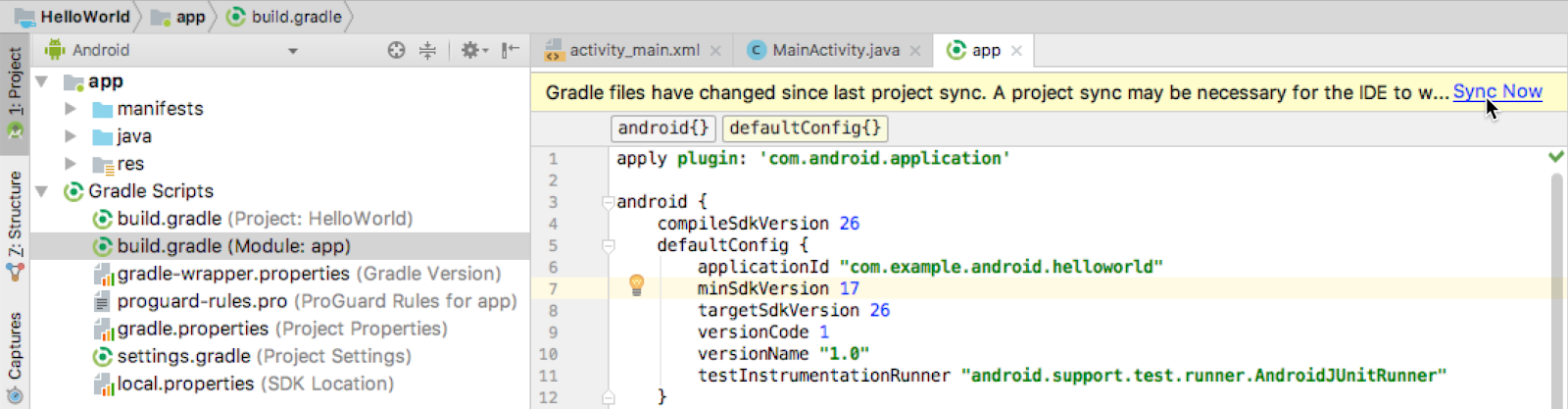Screen dimensions: 1568x409
Task: Click the editor vertical scrollbar
Action: click(x=1556, y=290)
